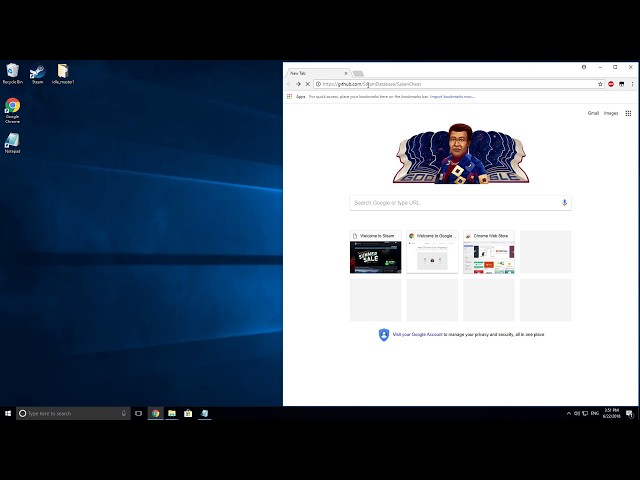Click the voice search microphone icon
Image resolution: width=640 pixels, height=480 pixels.
(564, 202)
